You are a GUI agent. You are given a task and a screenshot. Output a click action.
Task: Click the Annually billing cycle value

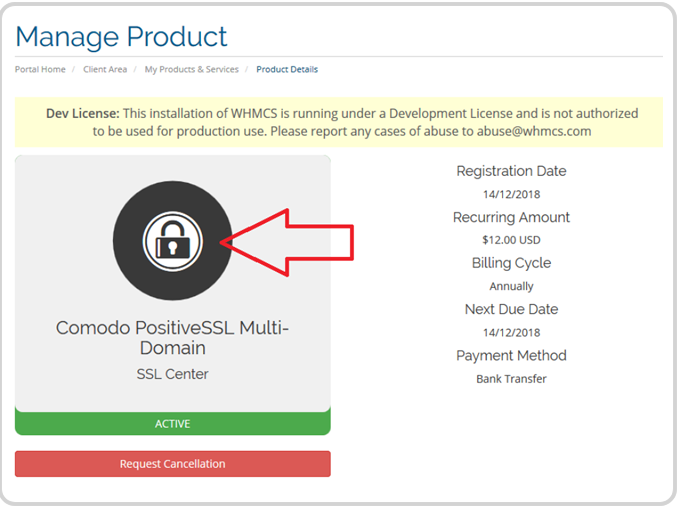click(x=511, y=286)
